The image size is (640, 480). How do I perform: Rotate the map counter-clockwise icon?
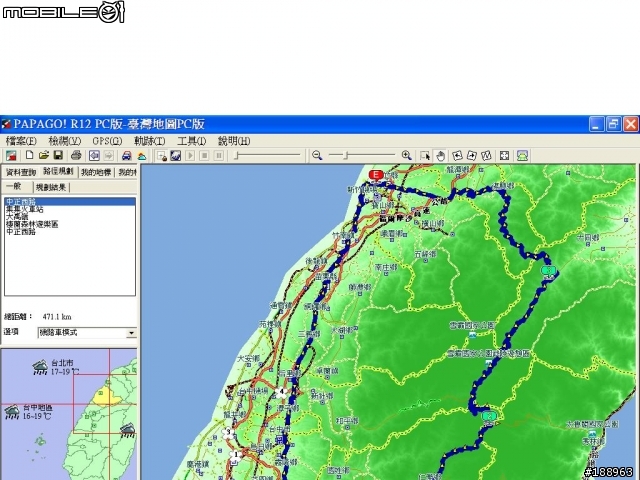click(x=458, y=156)
